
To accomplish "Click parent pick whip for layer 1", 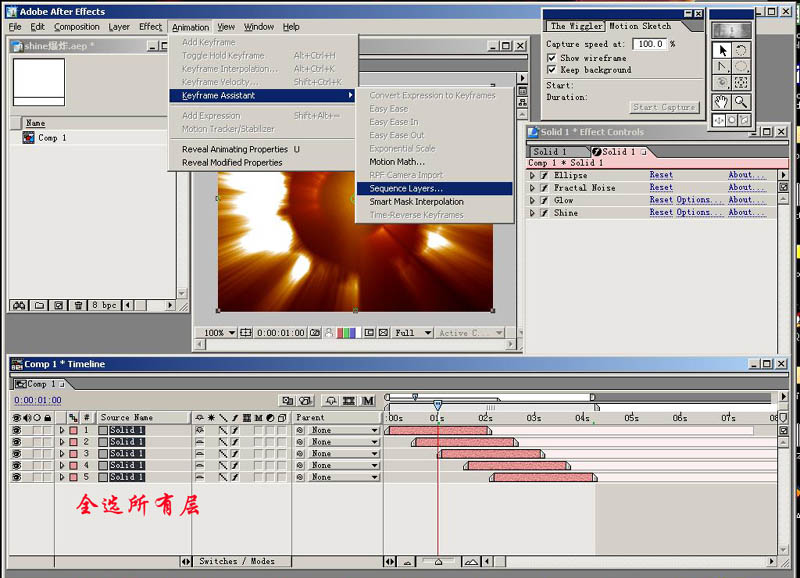I will (300, 430).
